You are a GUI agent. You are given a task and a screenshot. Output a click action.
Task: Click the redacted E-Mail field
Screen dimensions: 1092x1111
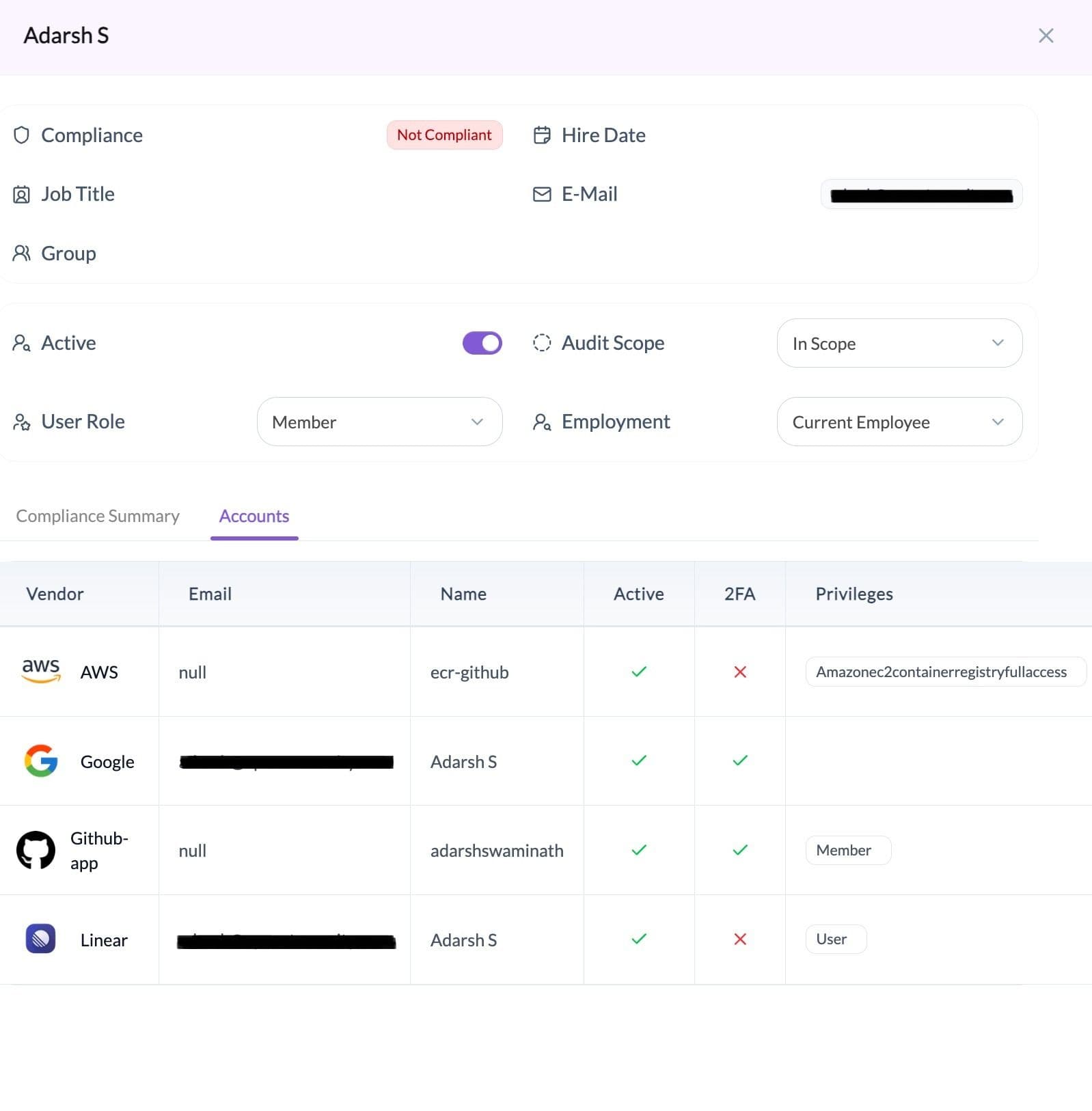pyautogui.click(x=920, y=195)
